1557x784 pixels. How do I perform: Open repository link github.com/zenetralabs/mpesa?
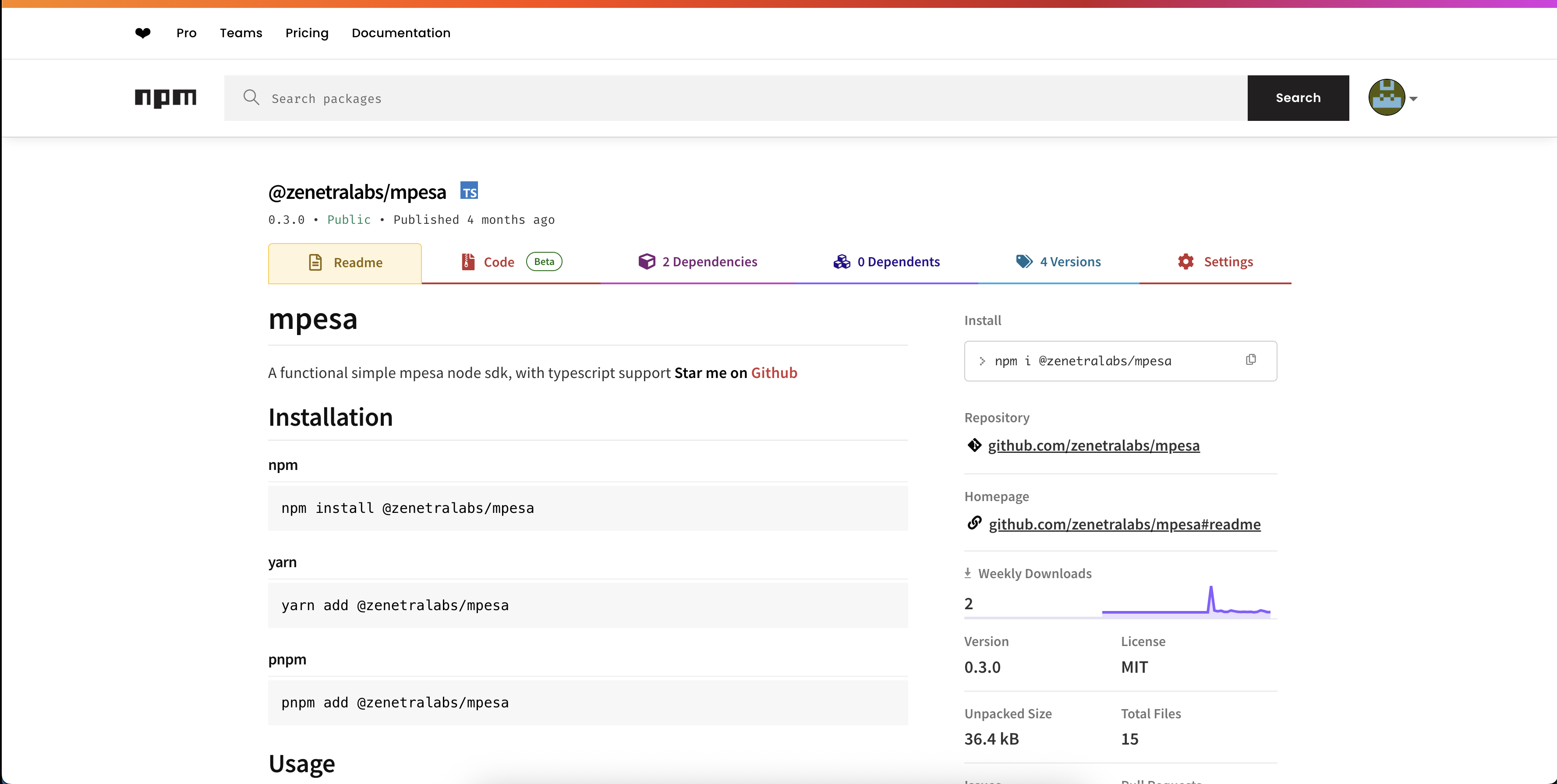click(x=1093, y=445)
